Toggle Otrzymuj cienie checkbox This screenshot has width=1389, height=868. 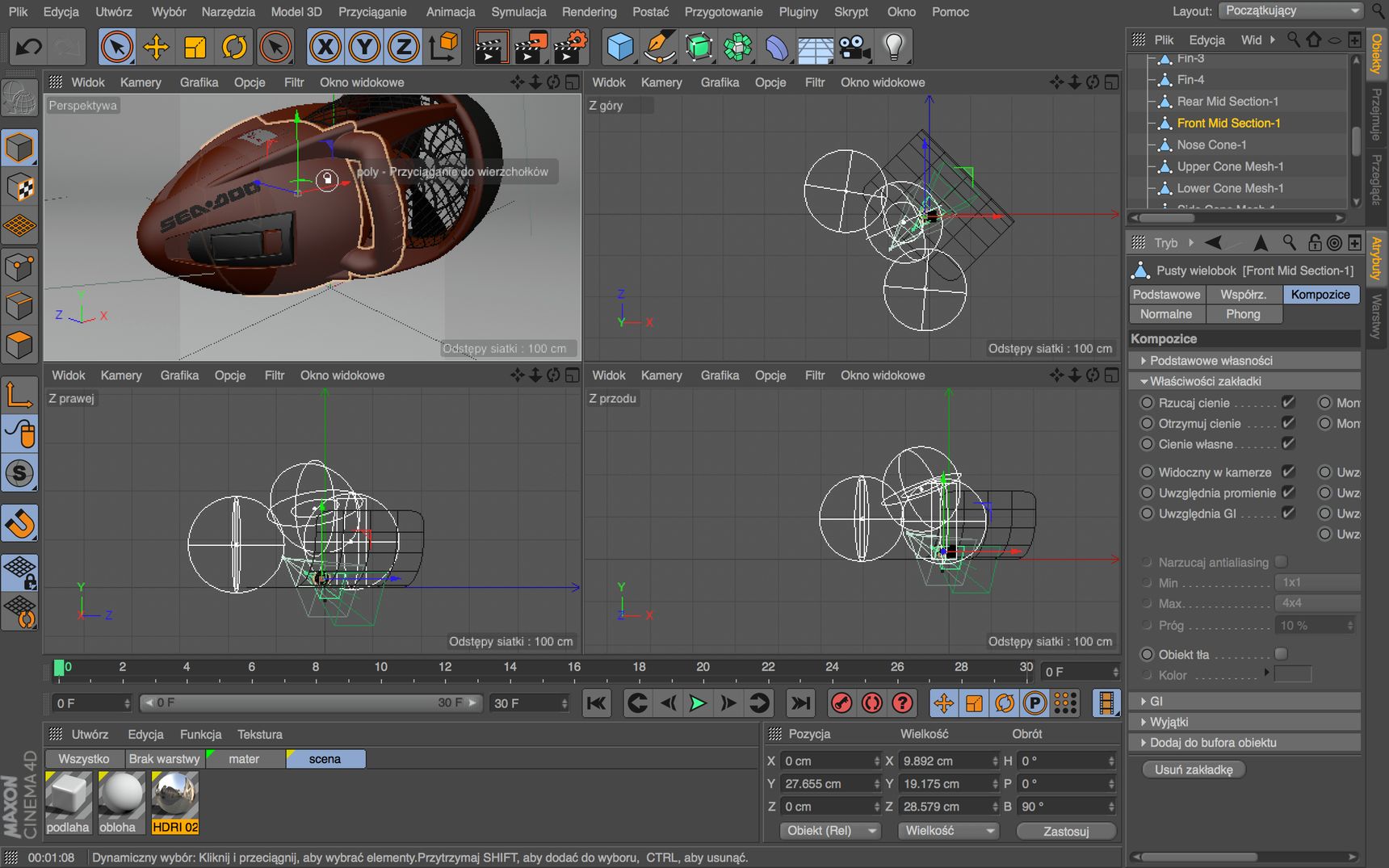coord(1289,422)
